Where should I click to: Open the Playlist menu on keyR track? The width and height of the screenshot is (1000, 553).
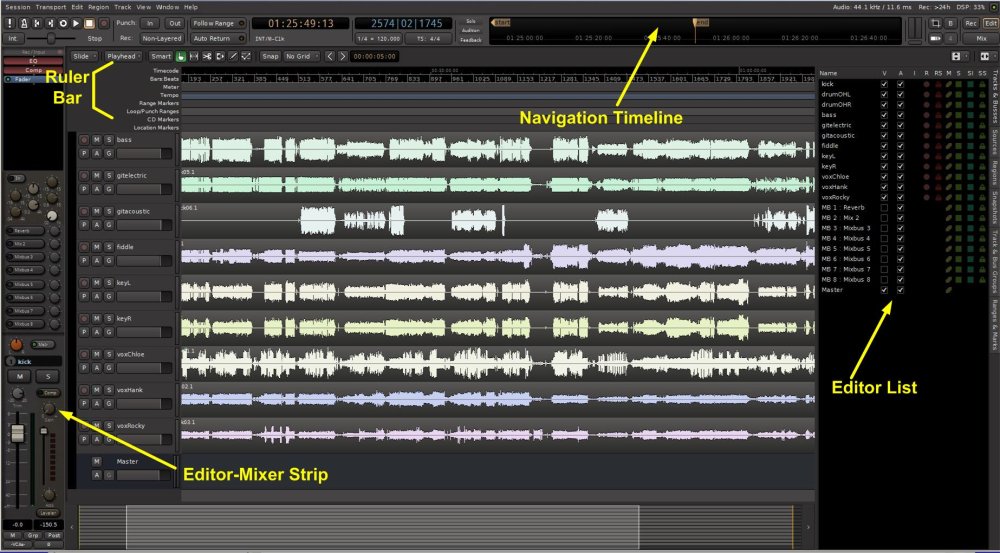[84, 332]
